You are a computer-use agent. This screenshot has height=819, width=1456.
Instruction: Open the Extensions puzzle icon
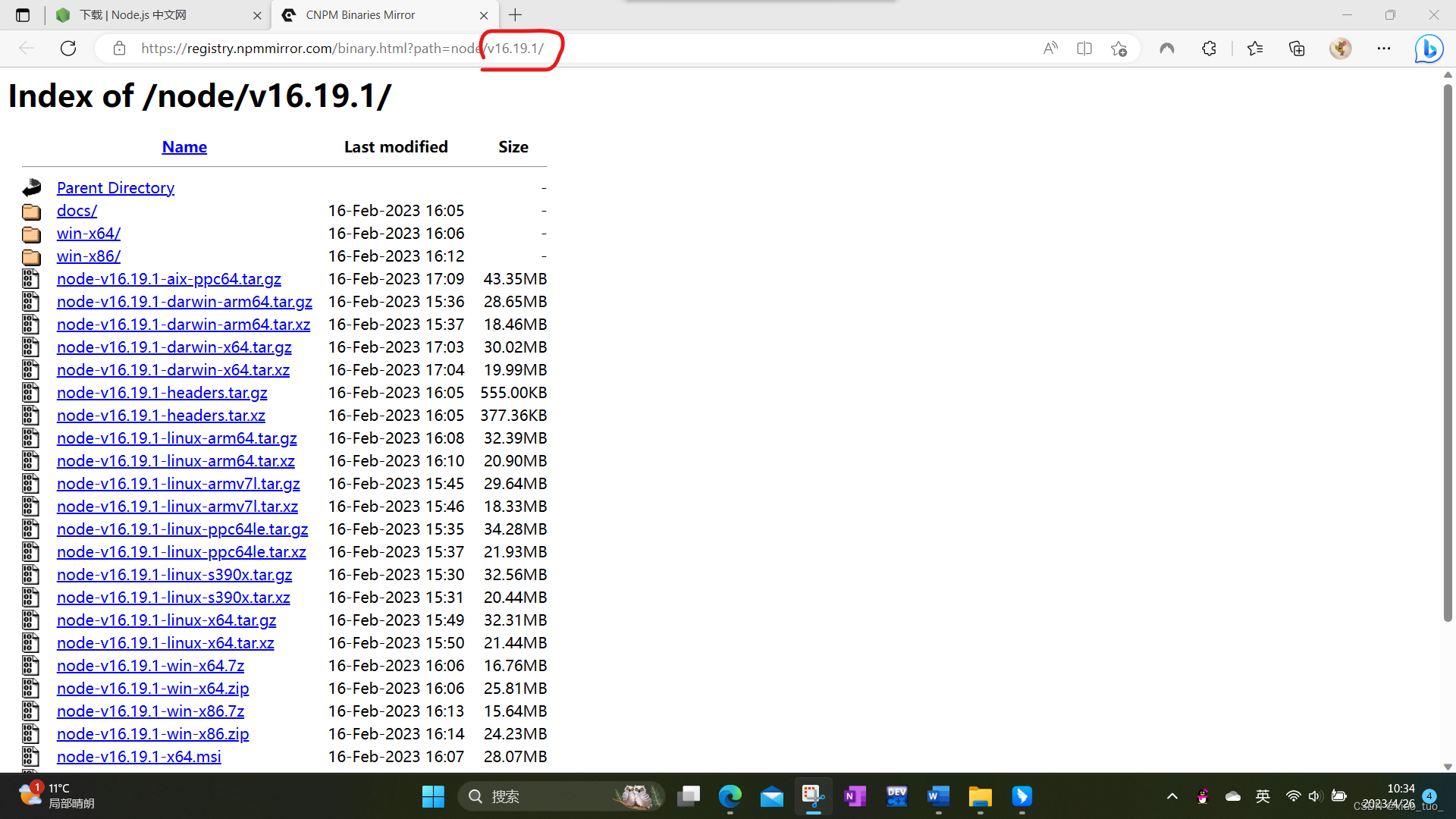point(1209,49)
